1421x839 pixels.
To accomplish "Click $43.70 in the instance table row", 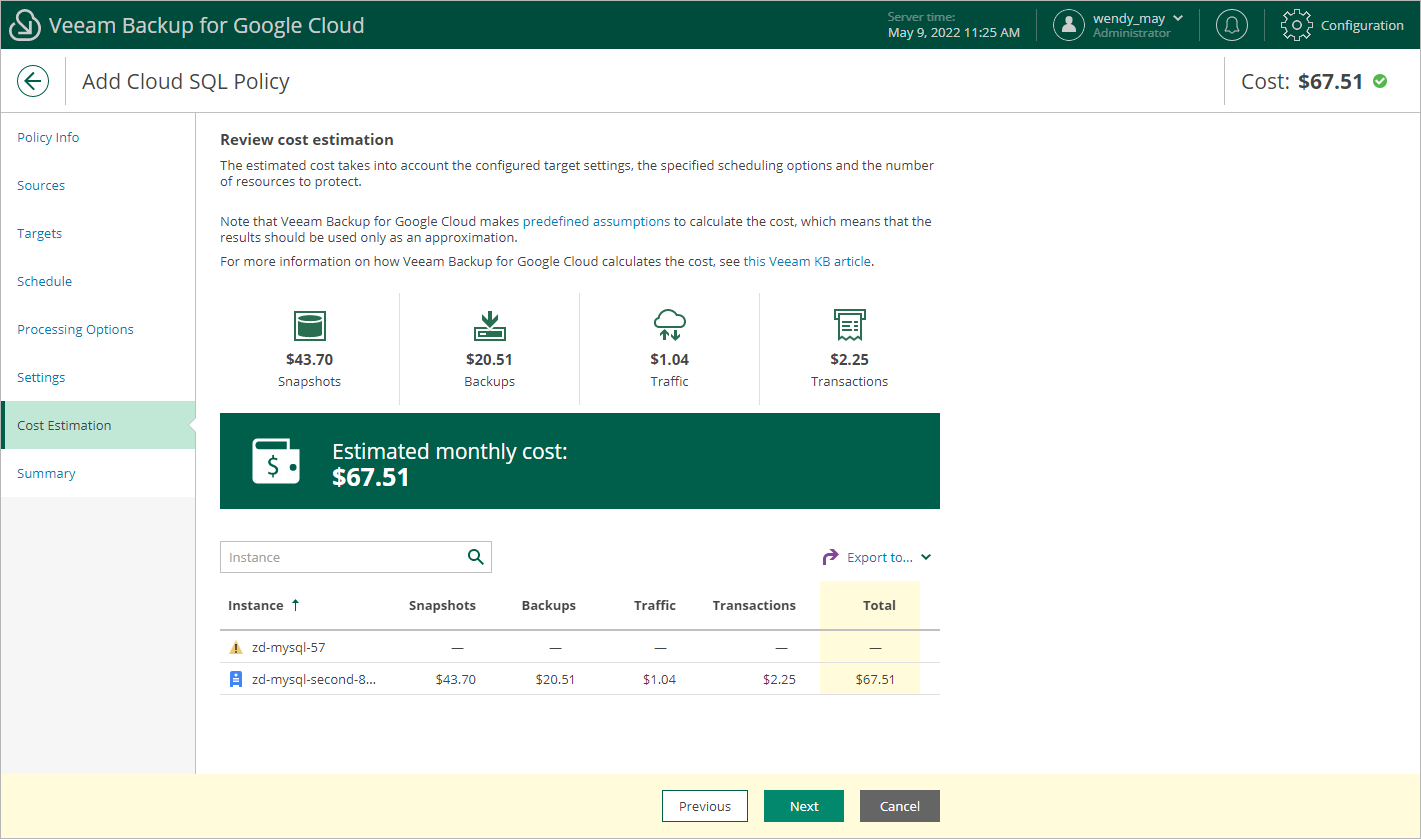I will pyautogui.click(x=456, y=679).
